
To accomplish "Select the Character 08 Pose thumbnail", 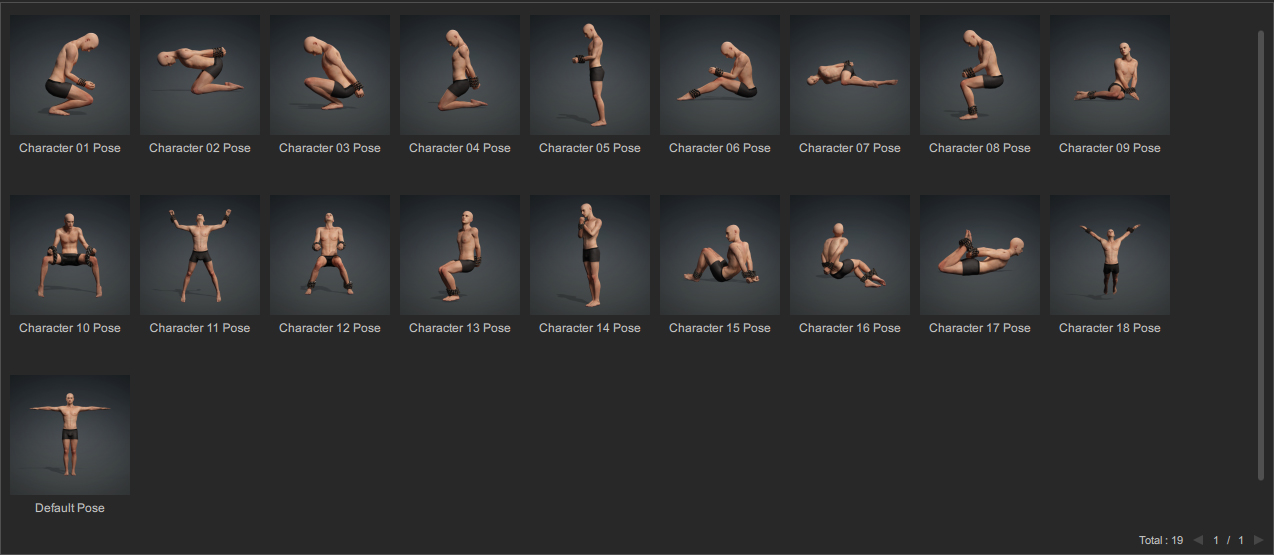I will [x=980, y=75].
